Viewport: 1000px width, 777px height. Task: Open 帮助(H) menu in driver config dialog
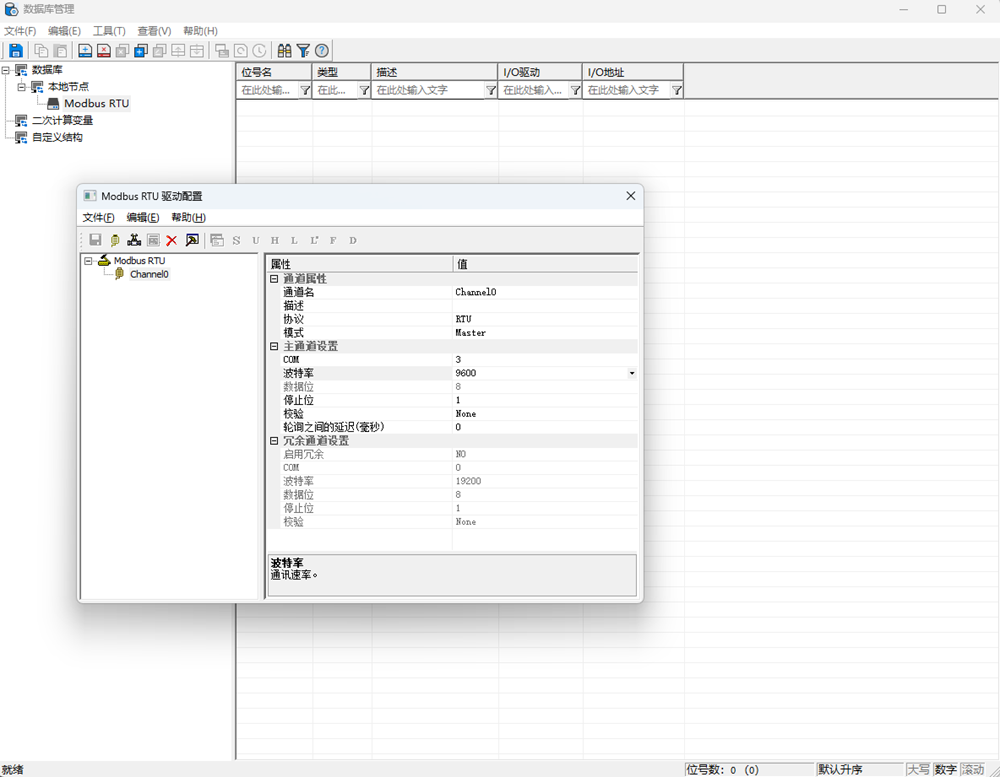point(188,218)
